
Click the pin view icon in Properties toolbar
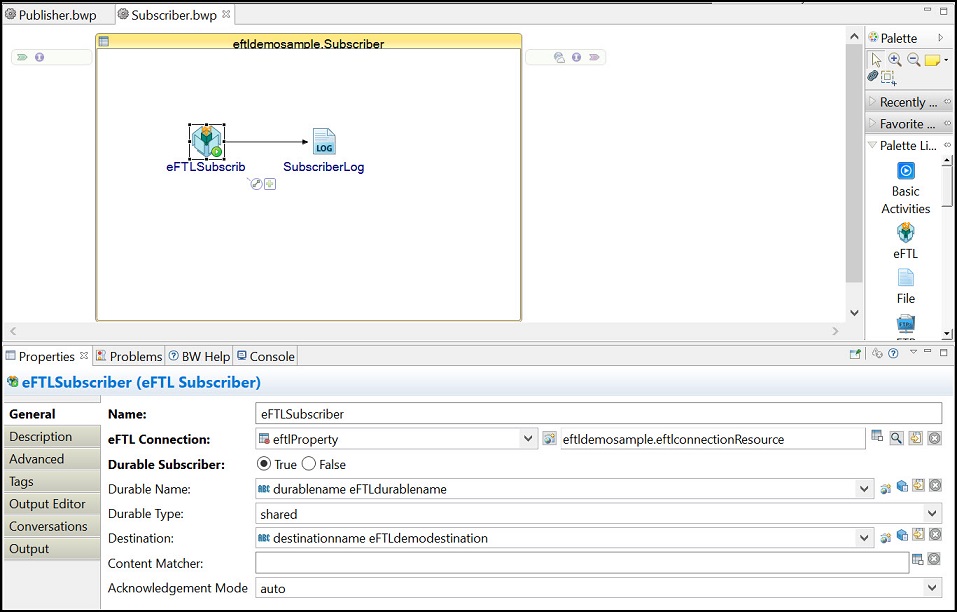click(x=855, y=354)
